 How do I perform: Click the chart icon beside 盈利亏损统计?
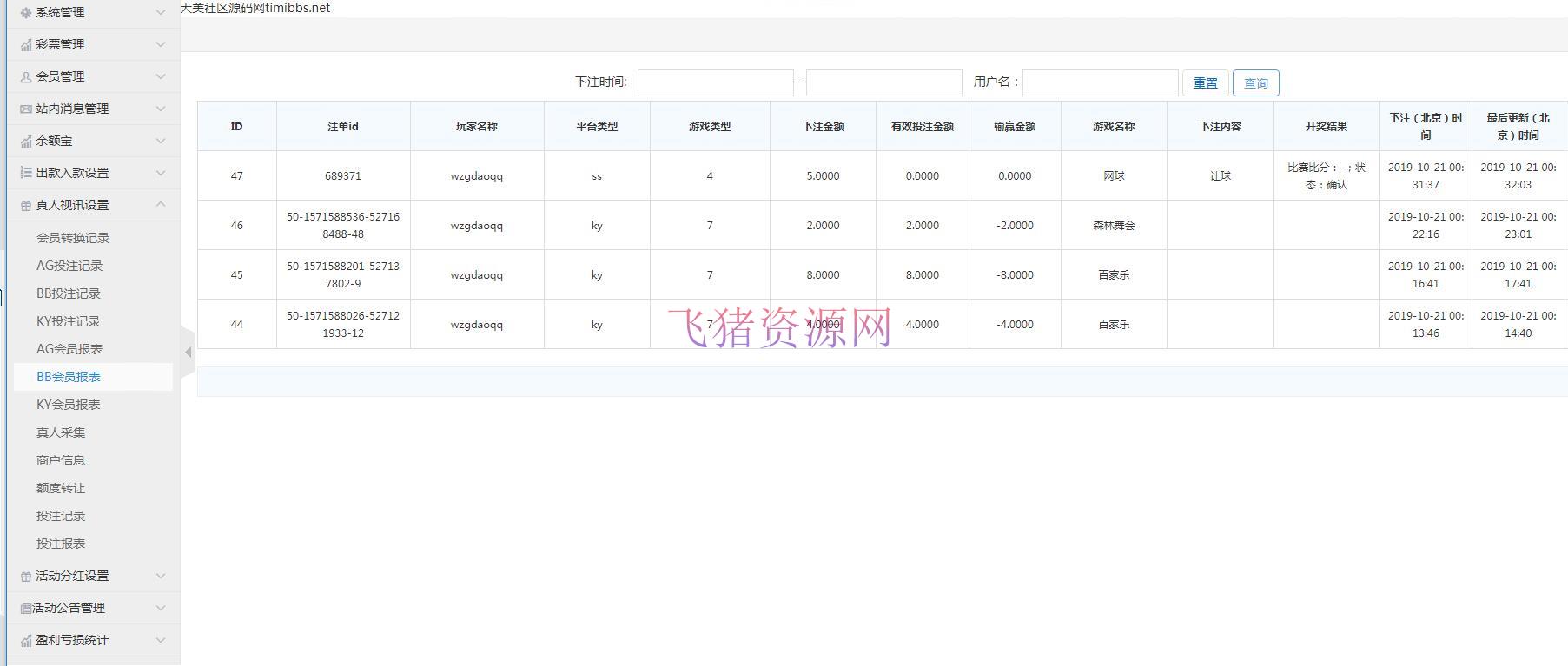point(26,641)
